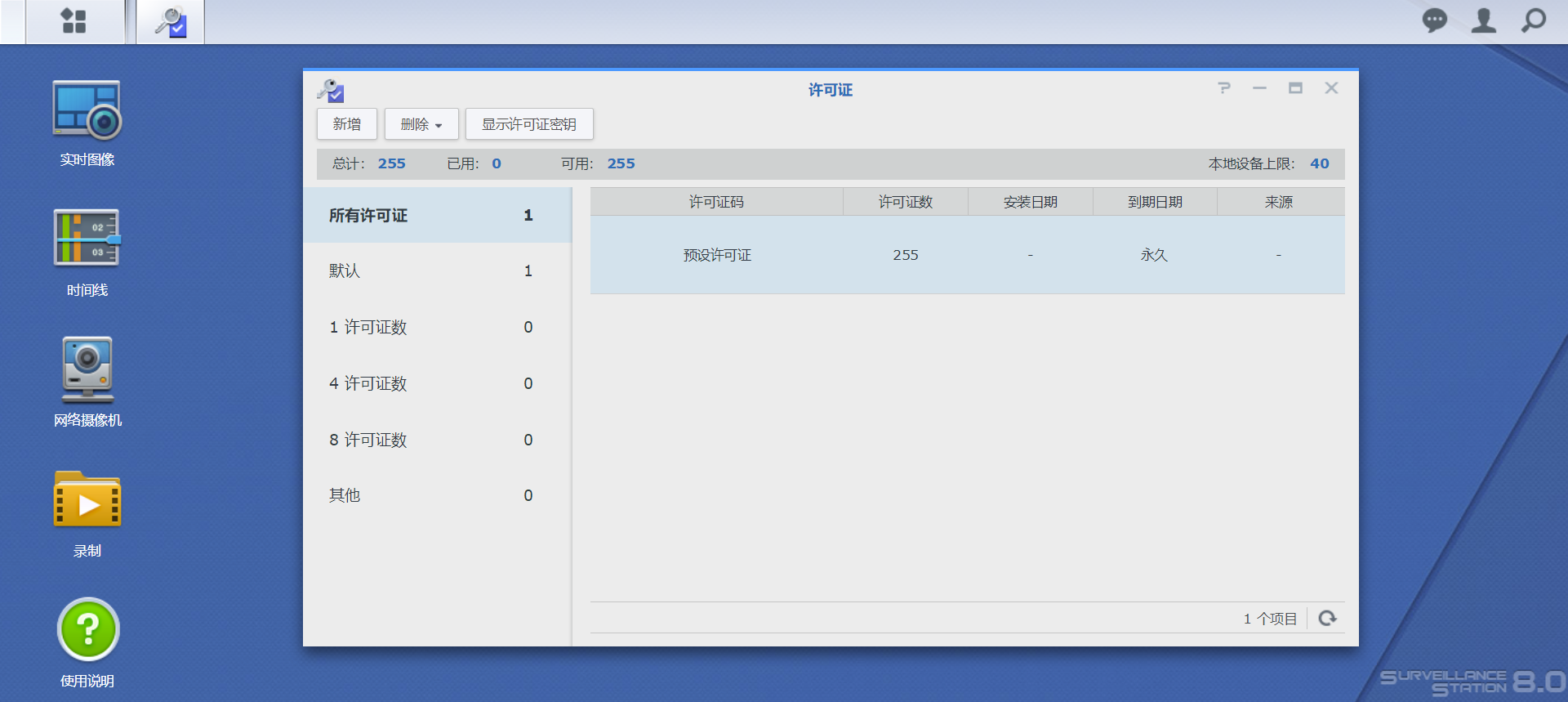The width and height of the screenshot is (1568, 702).
Task: Open the user account icon
Action: 1484,20
